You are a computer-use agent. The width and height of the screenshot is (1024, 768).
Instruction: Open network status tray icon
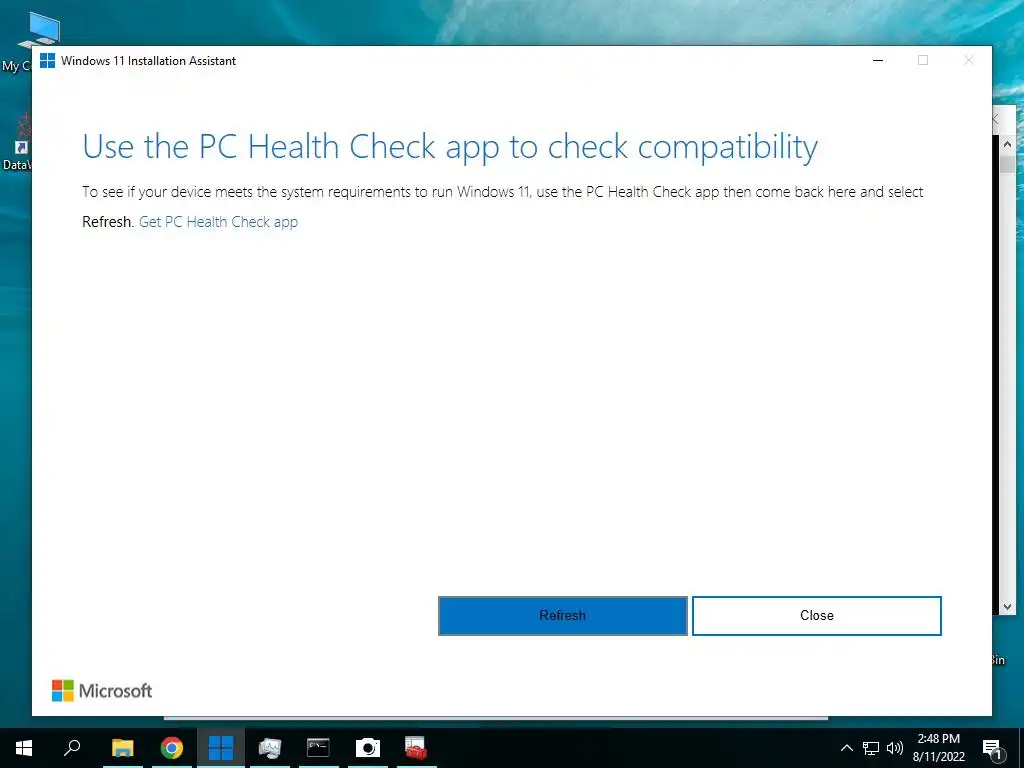click(x=871, y=748)
